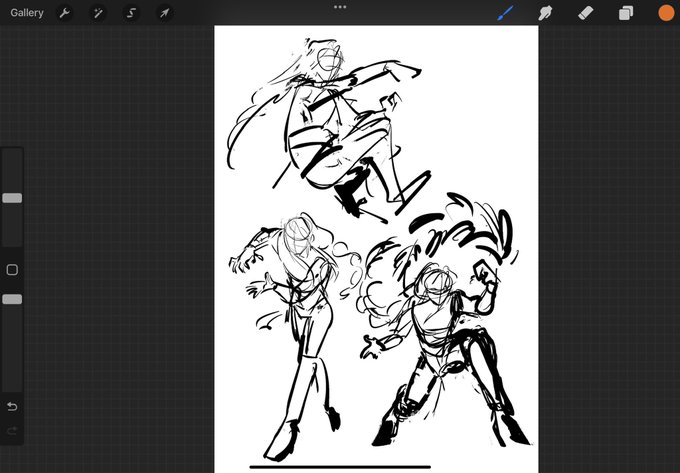Click the brush opacity slider handle
Image resolution: width=680 pixels, height=473 pixels.
point(12,299)
